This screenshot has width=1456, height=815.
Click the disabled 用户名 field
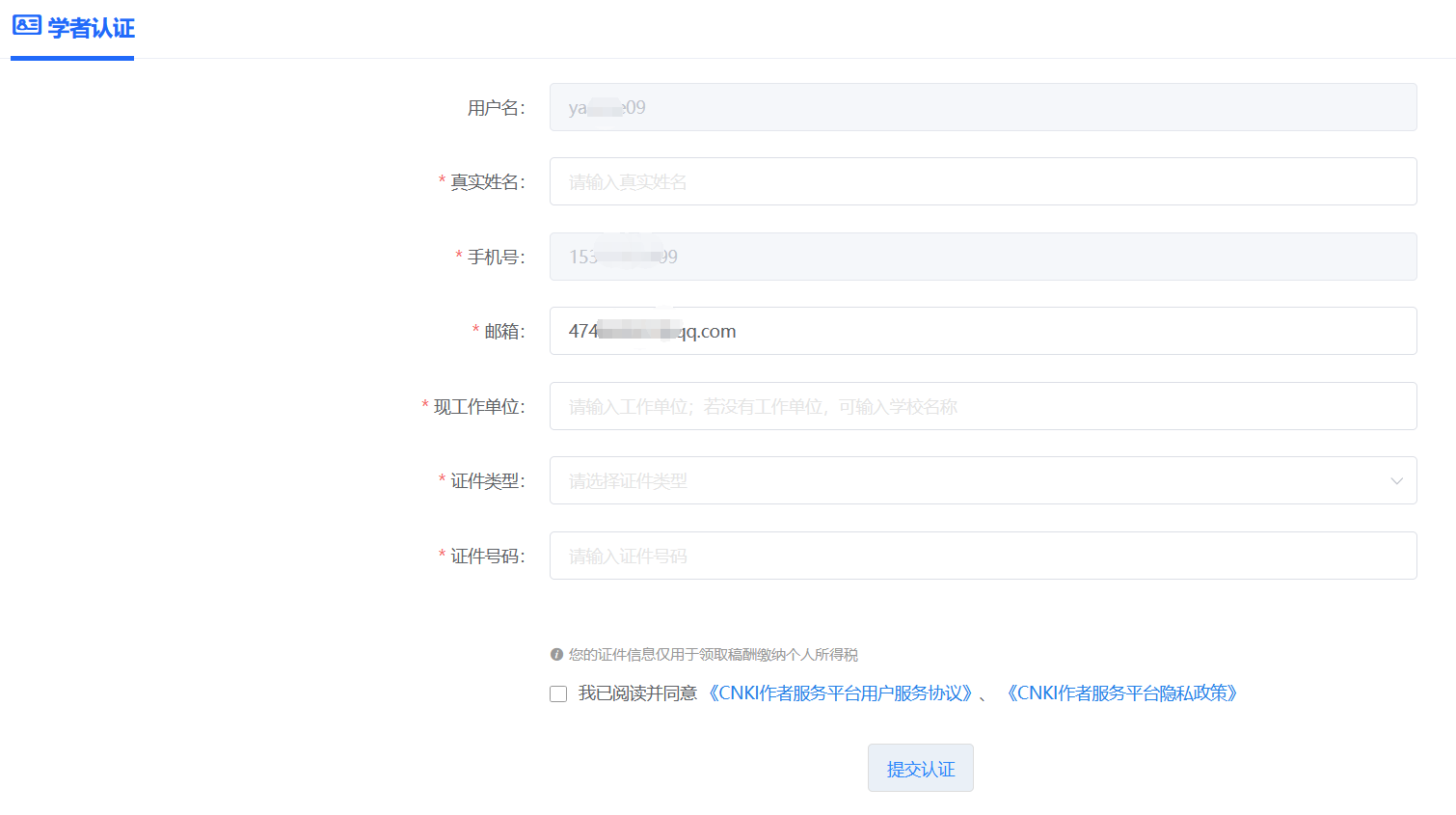coord(983,107)
